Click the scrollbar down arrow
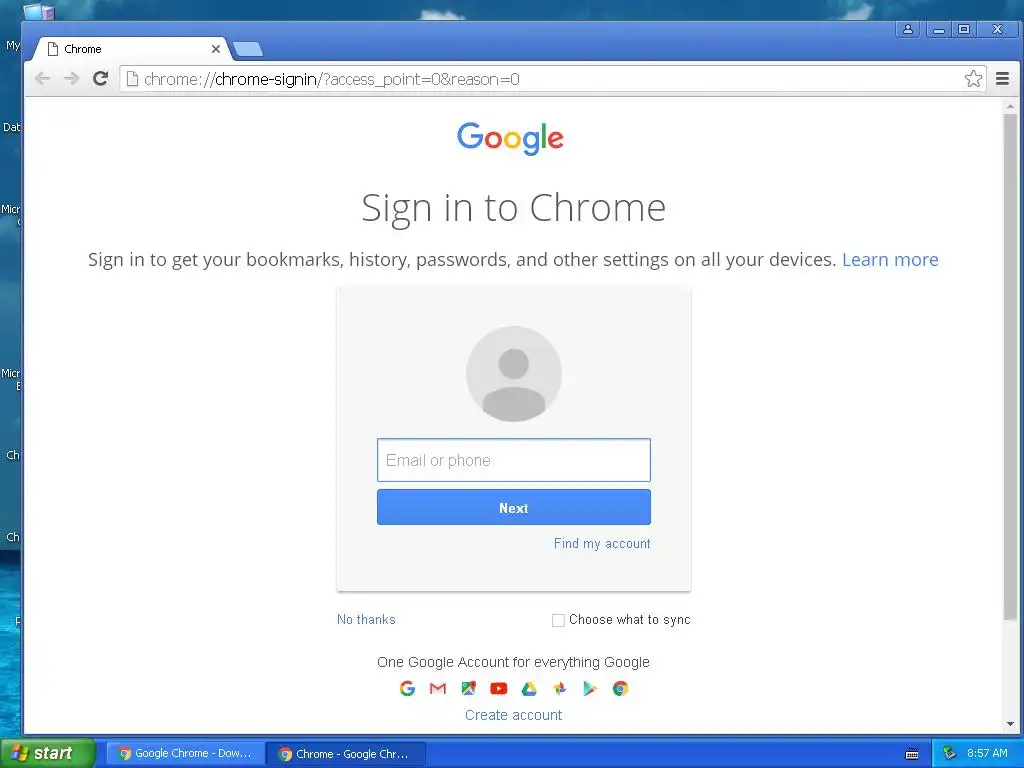Screen dimensions: 1024x768 coord(1010,724)
